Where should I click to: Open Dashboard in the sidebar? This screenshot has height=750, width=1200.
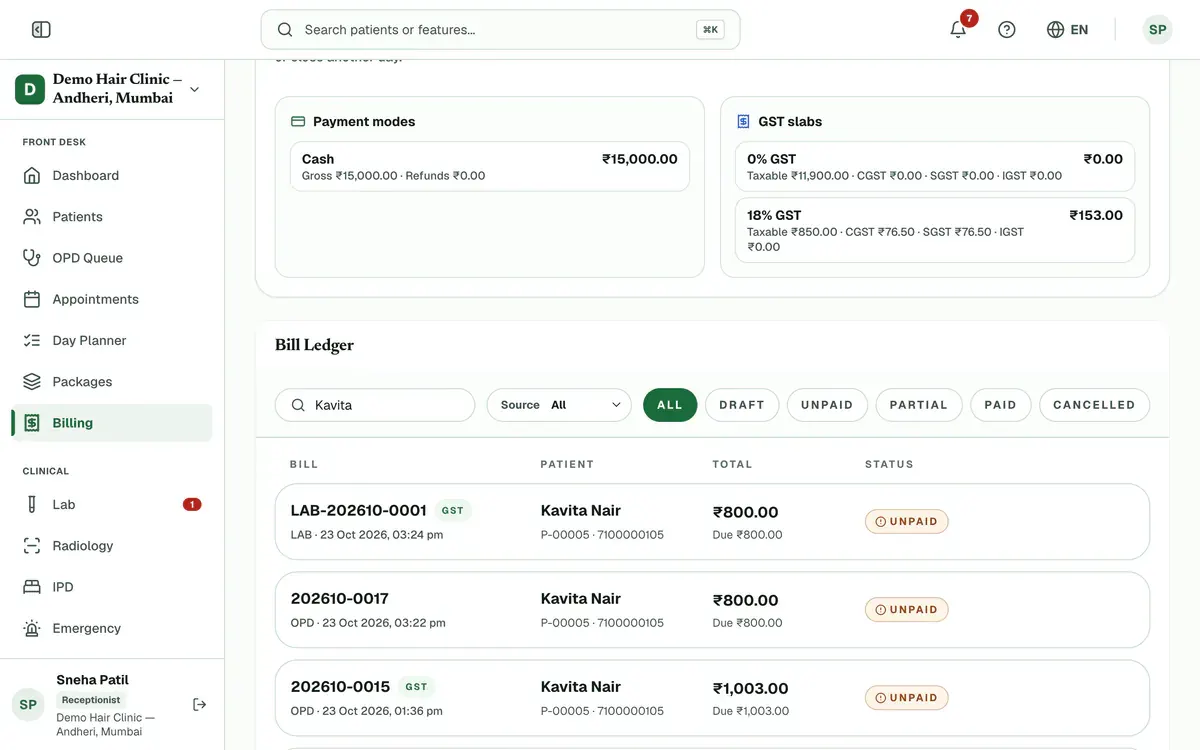[x=112, y=176]
